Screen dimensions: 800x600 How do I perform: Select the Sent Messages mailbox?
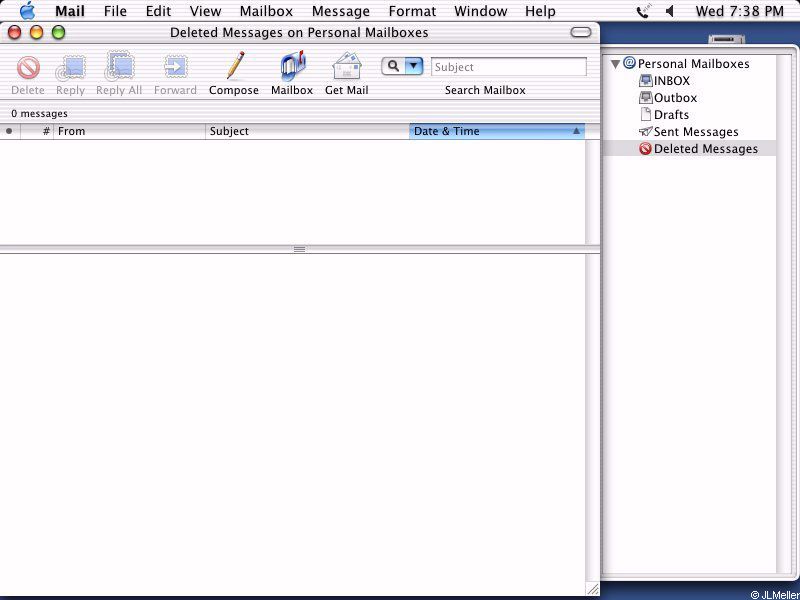[x=689, y=132]
